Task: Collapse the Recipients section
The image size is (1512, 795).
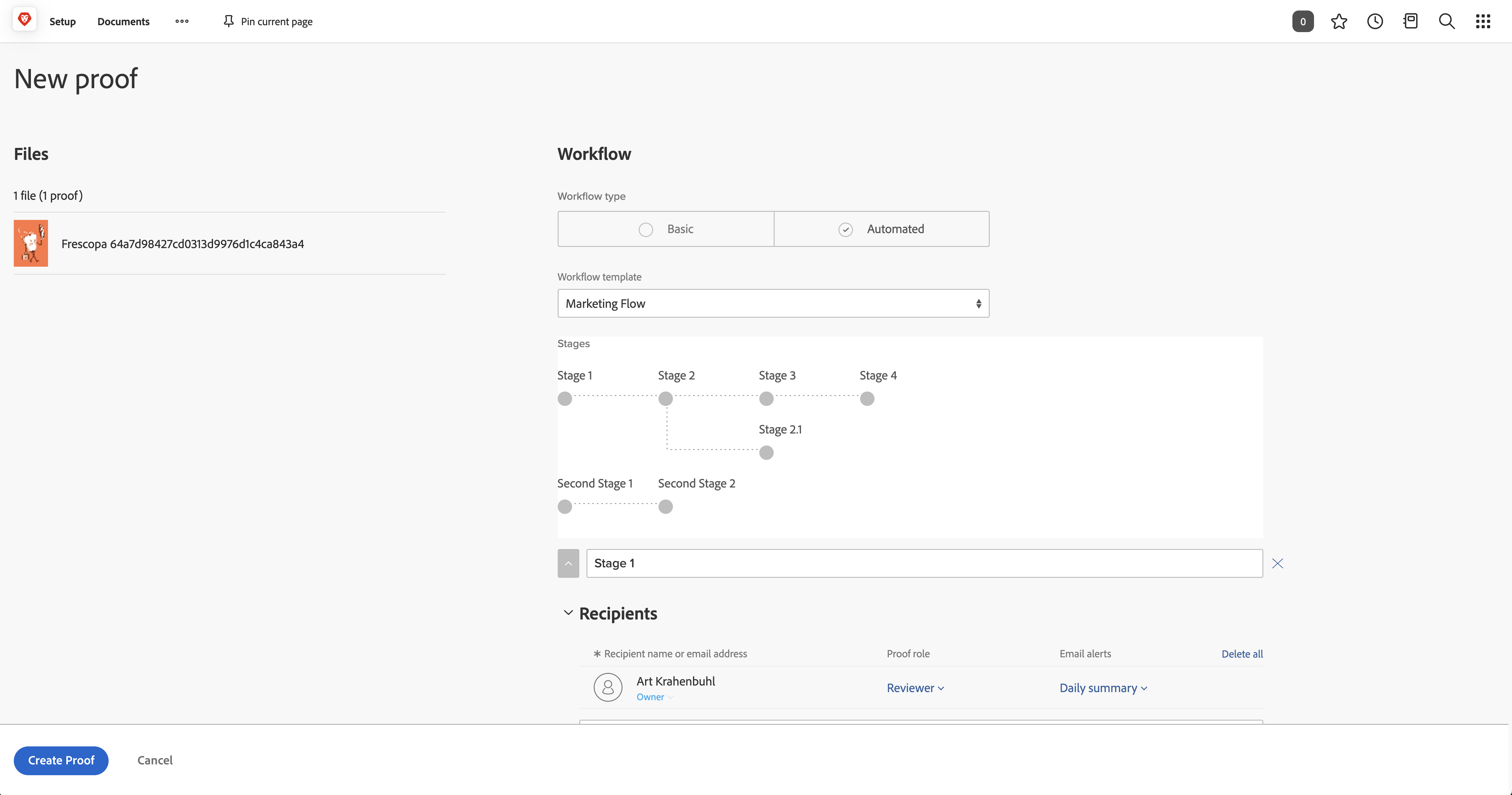Action: (x=568, y=612)
